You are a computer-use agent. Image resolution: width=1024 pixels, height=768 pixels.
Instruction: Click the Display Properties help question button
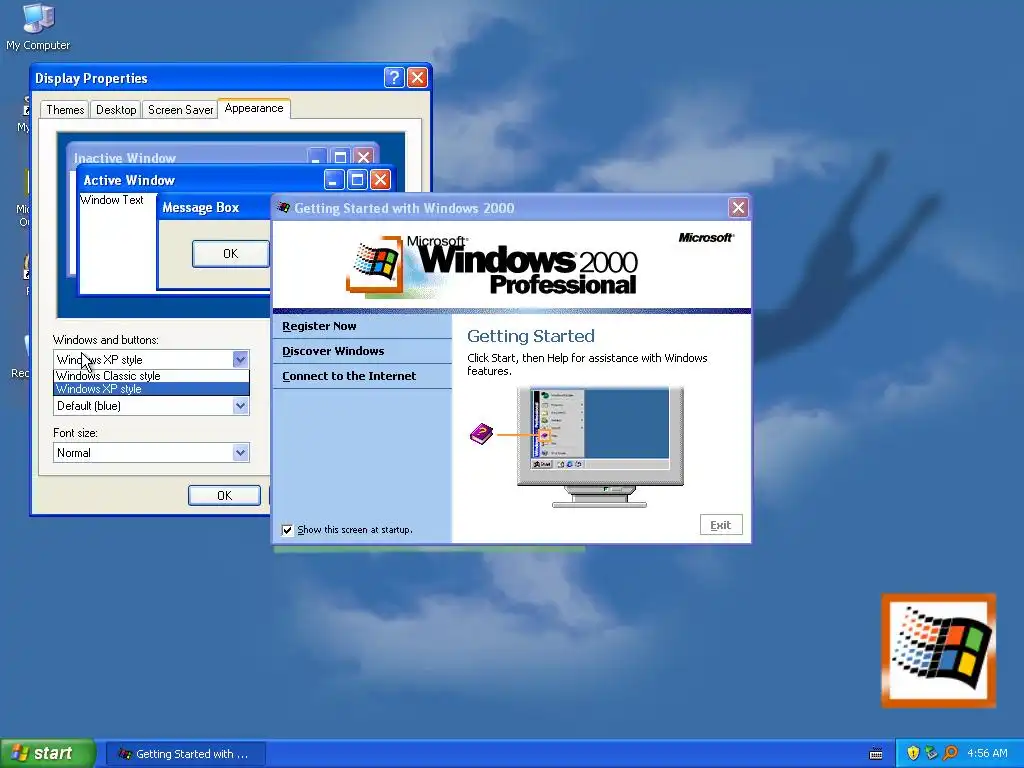[x=394, y=78]
